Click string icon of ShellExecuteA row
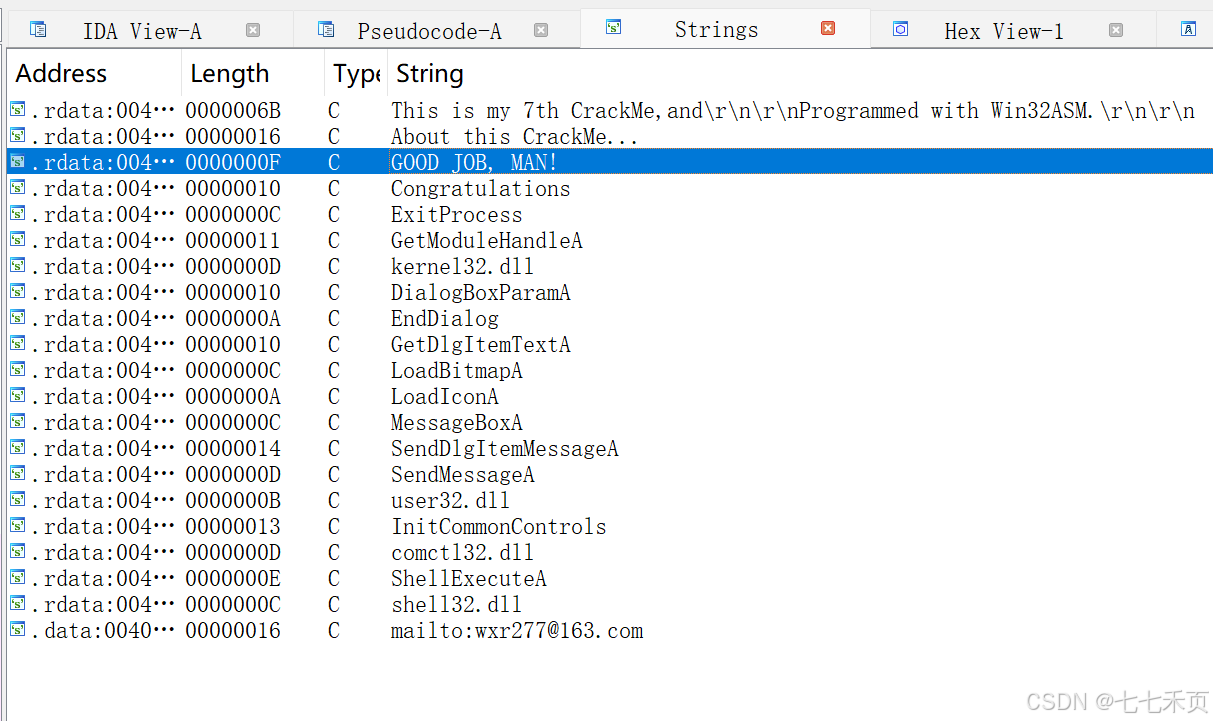Screen dimensions: 1213x721 click(17, 577)
